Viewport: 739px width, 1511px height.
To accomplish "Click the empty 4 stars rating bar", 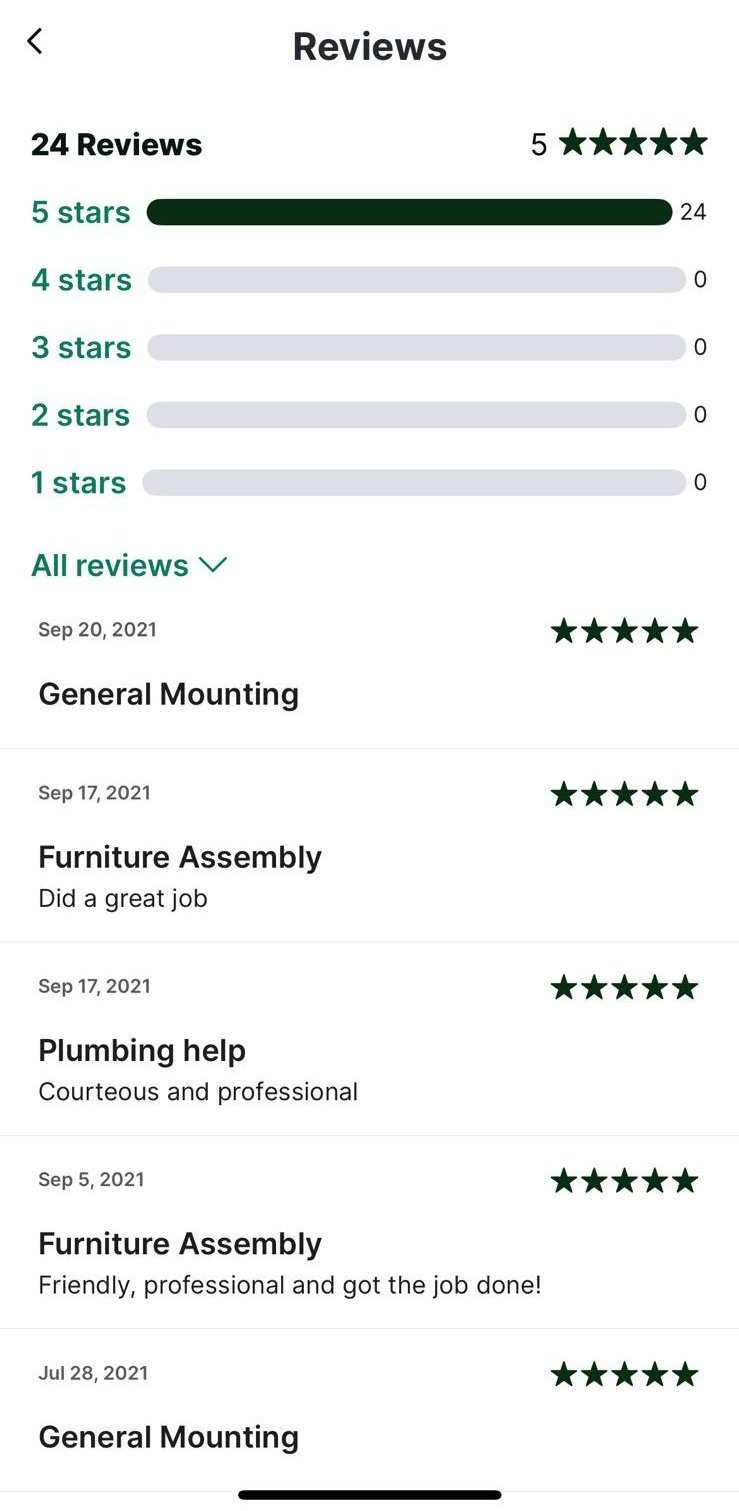I will tap(416, 280).
